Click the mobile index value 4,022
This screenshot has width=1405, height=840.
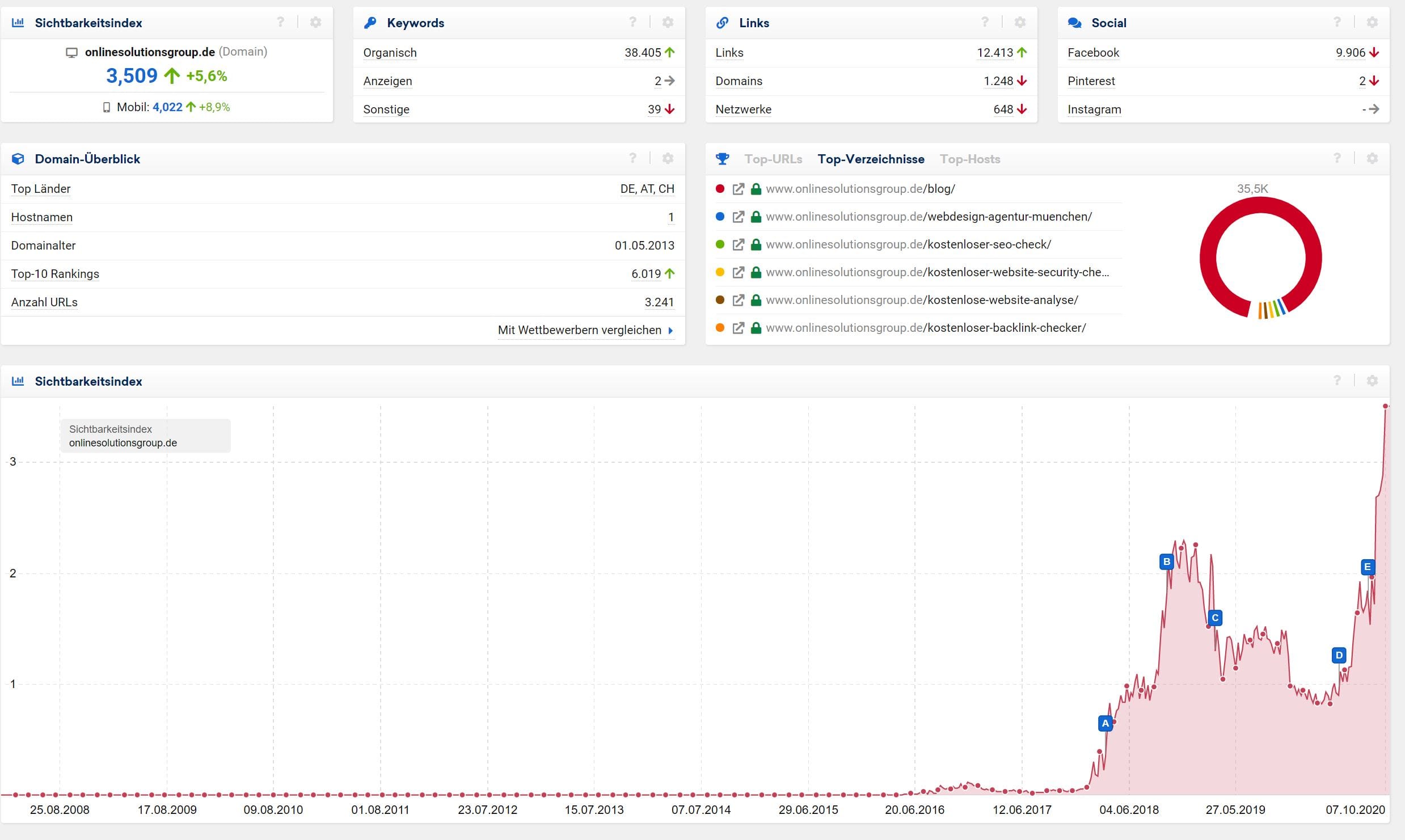pos(167,107)
